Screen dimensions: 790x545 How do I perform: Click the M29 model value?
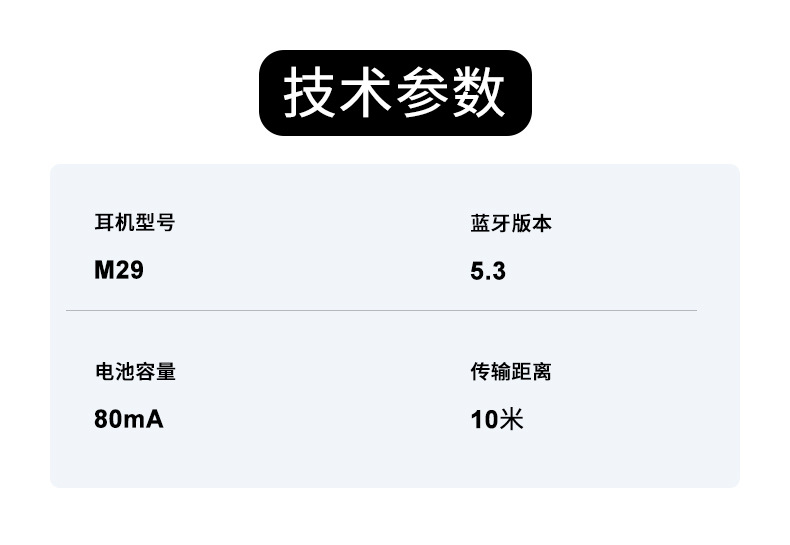[x=119, y=270]
